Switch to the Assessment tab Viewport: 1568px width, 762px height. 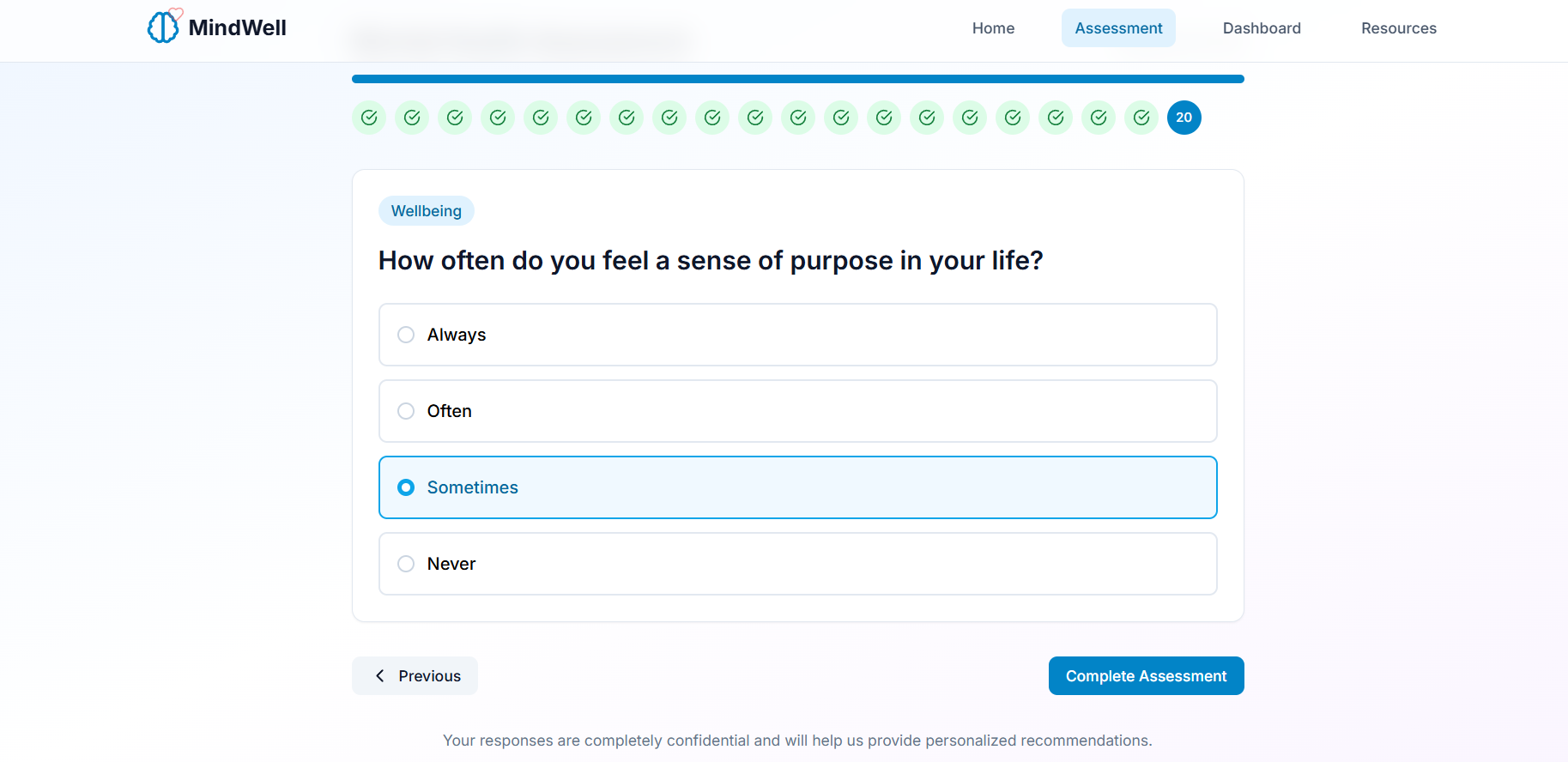1118,28
